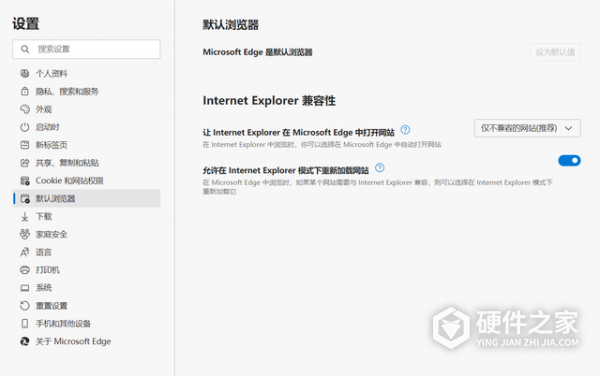Click the share icon beside 共享、复制和粘贴
This screenshot has height=376, width=600.
(x=25, y=163)
